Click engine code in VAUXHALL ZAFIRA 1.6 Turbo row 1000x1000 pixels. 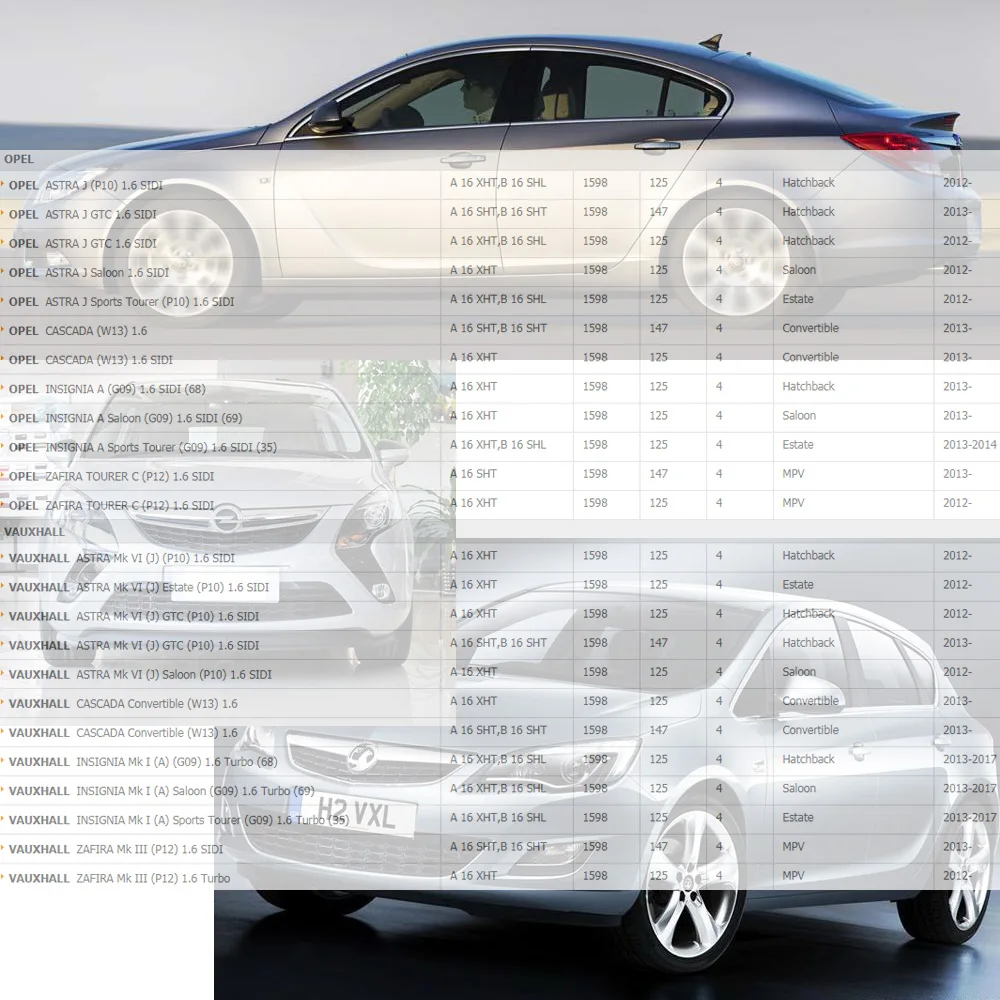click(x=473, y=876)
